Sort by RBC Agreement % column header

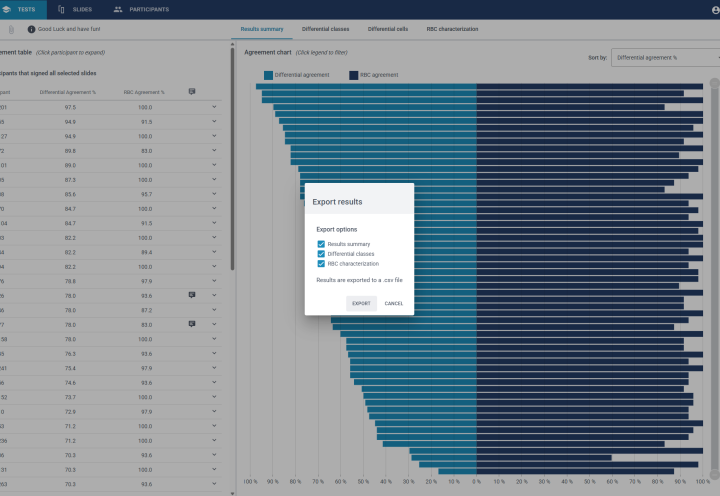tap(144, 92)
